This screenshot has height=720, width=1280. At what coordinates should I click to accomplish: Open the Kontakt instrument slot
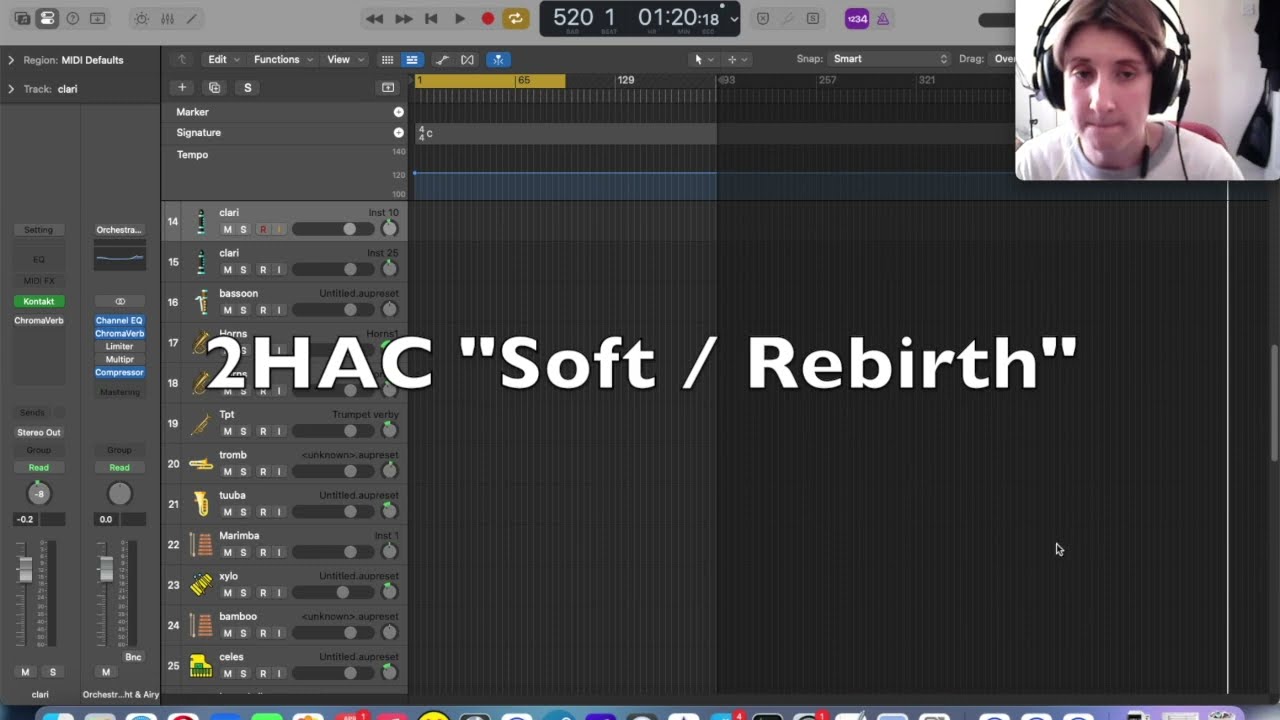(39, 301)
